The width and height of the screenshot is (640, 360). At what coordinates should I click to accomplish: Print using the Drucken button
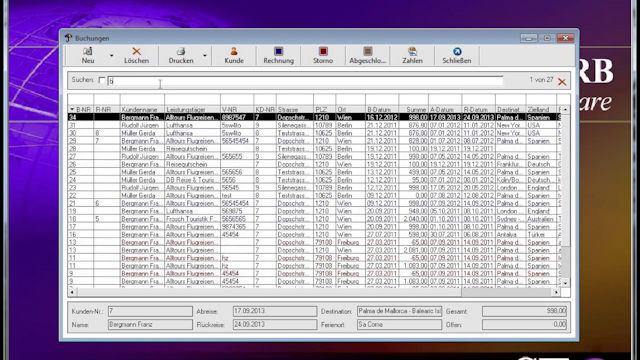point(181,56)
